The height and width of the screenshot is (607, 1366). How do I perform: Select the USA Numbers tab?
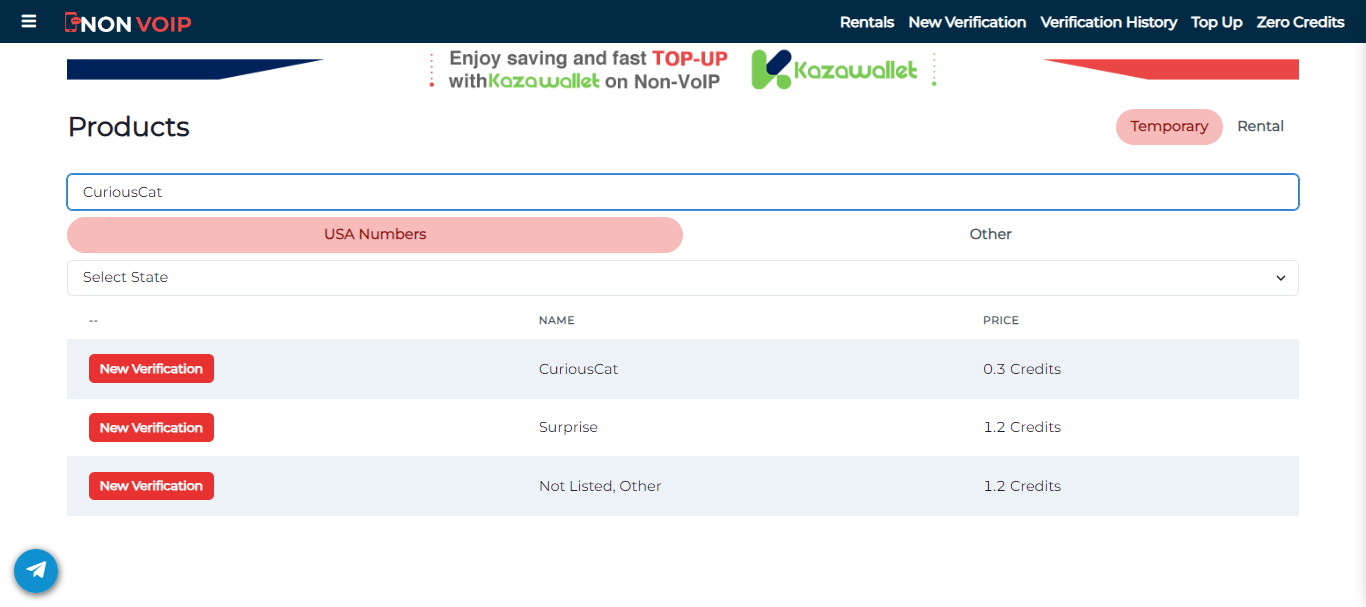coord(374,234)
